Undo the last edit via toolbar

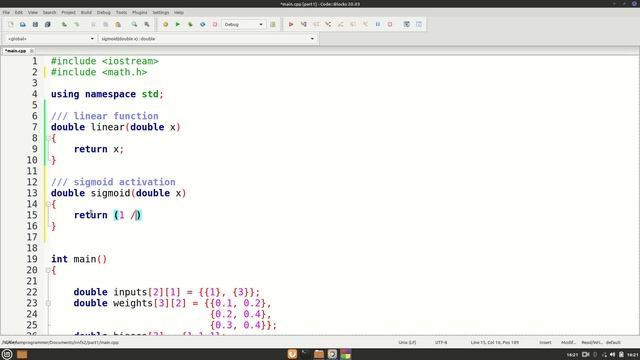[64, 24]
